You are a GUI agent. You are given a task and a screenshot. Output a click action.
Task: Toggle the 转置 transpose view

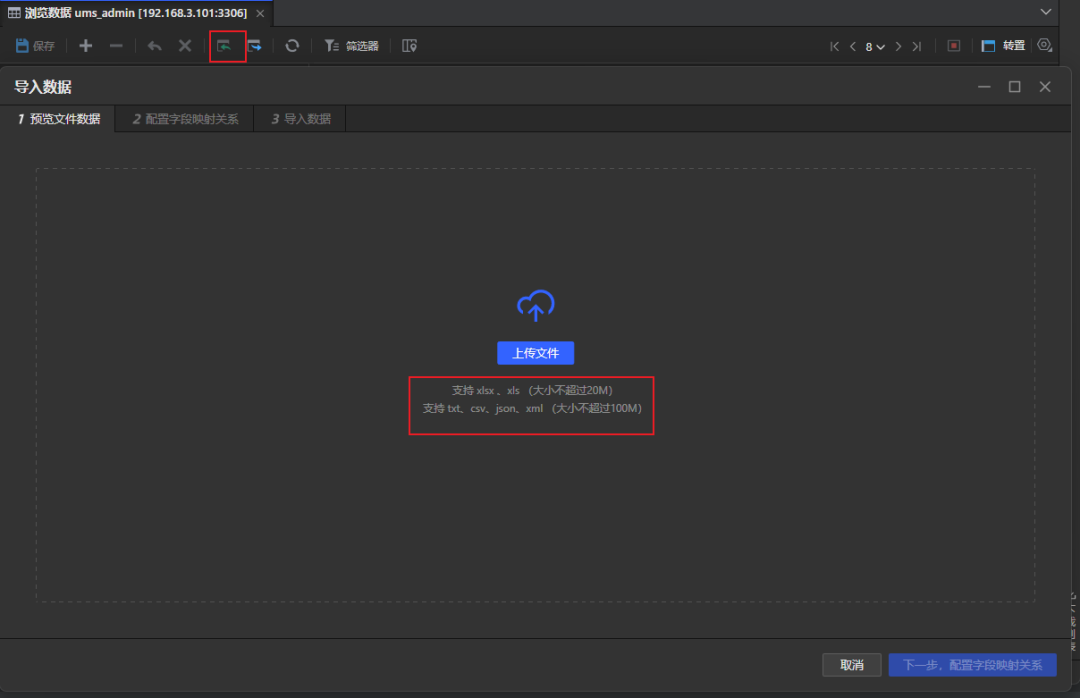pos(1003,46)
